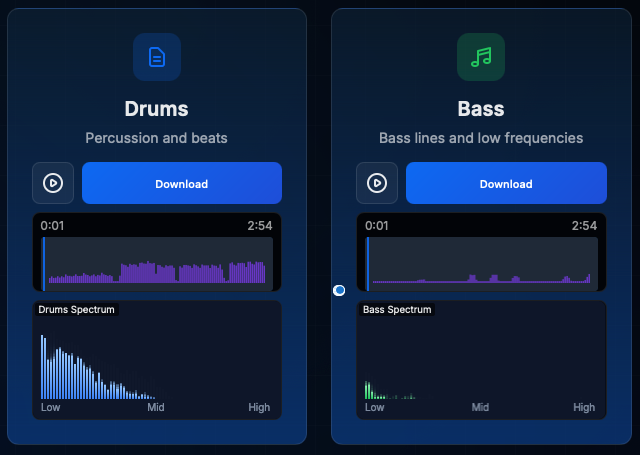640x455 pixels.
Task: Click the Drums 0:01 current time
Action: pos(52,226)
